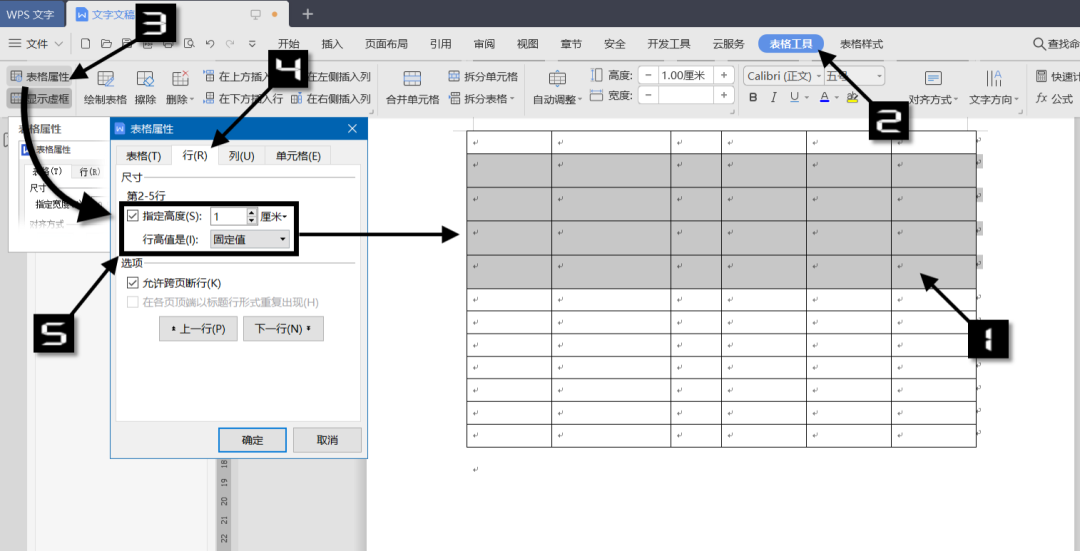This screenshot has width=1080, height=551.
Task: Click 在下方插入行 insert row below
Action: click(x=243, y=98)
